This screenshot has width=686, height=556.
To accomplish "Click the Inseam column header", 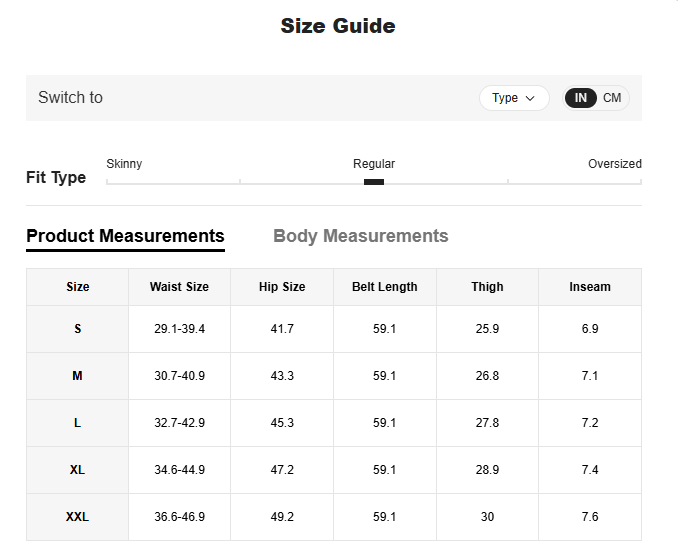I will click(589, 287).
